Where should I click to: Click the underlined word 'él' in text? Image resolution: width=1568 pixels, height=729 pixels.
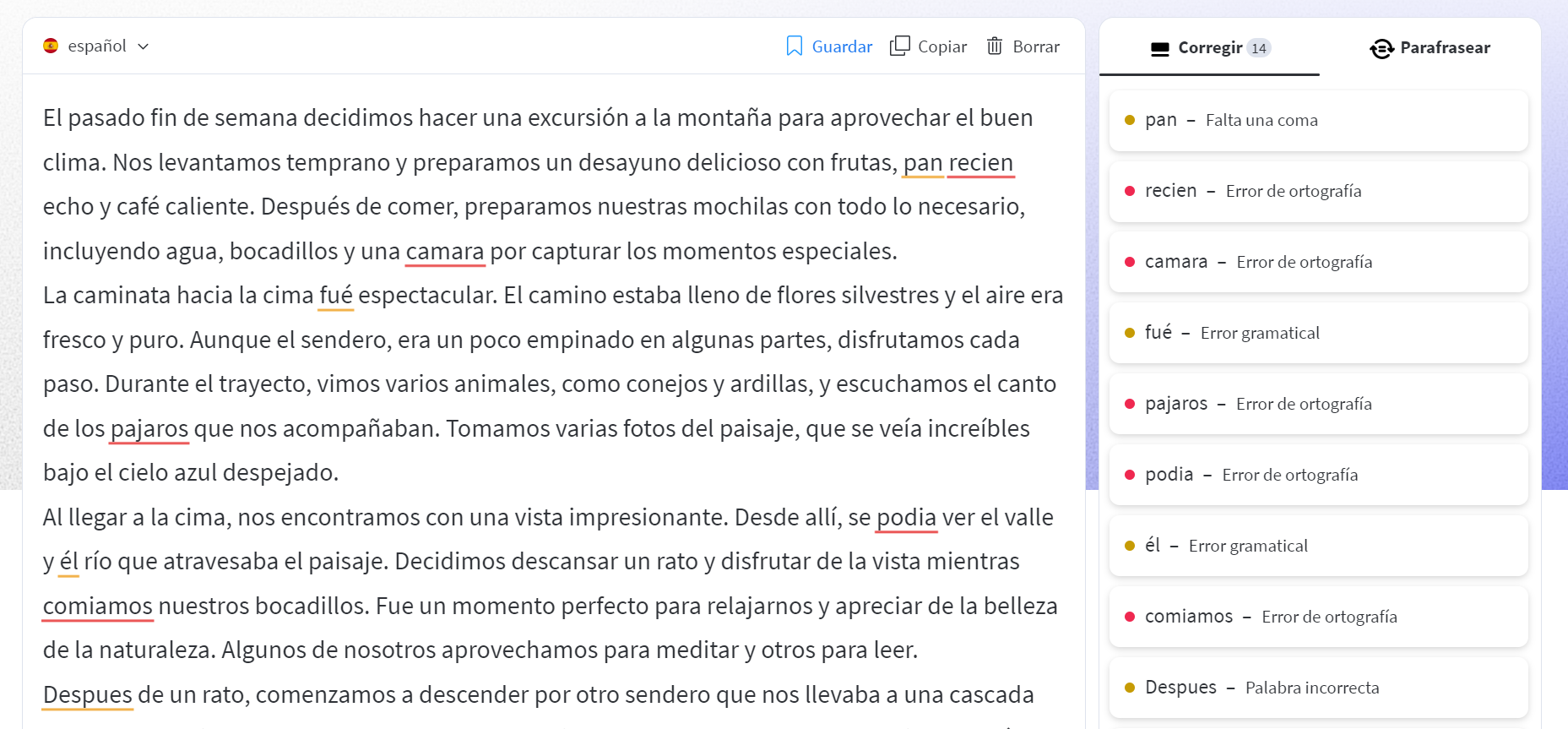pyautogui.click(x=69, y=561)
